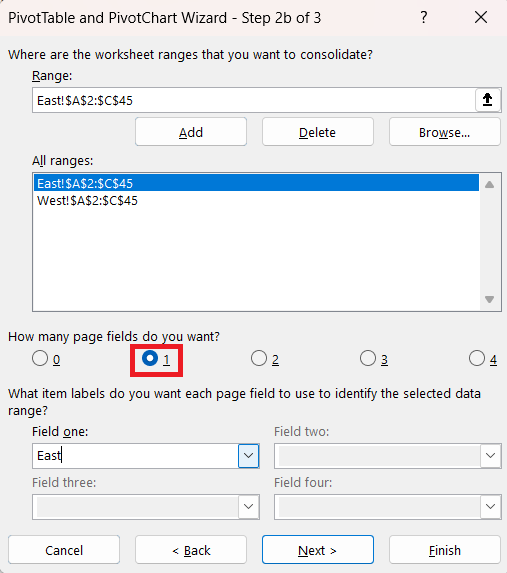Expand the Field four dropdown arrow
Image resolution: width=507 pixels, height=573 pixels.
(490, 506)
